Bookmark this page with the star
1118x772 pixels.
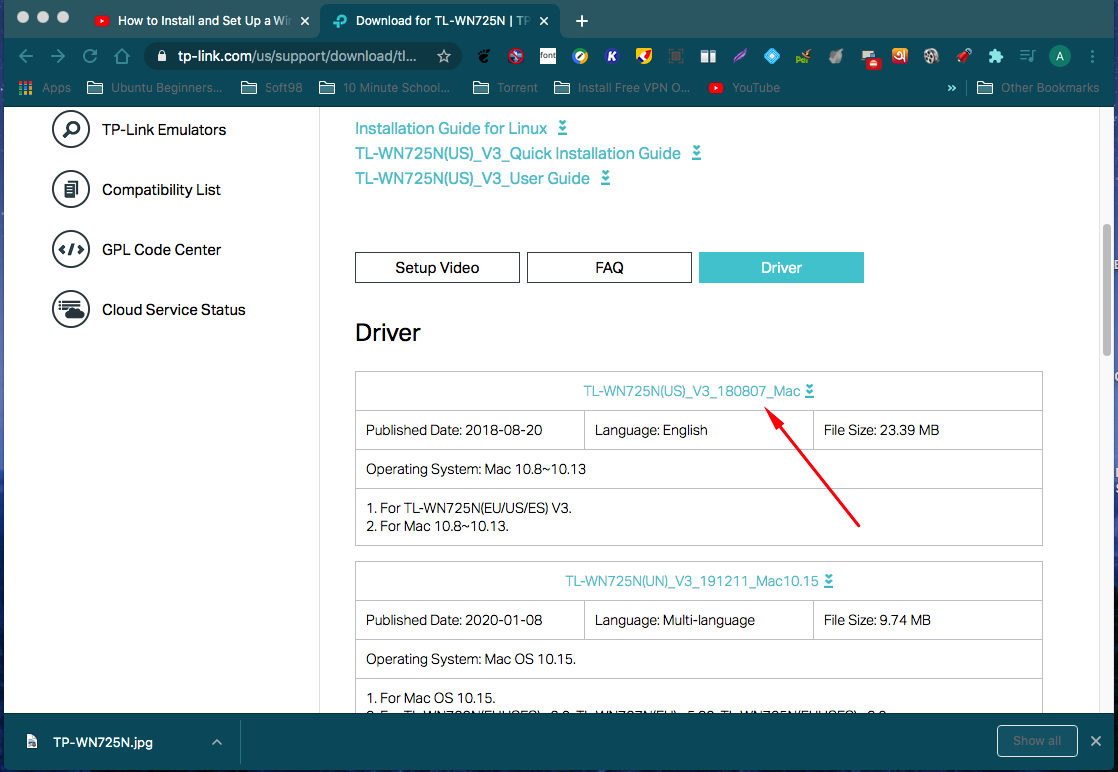443,56
